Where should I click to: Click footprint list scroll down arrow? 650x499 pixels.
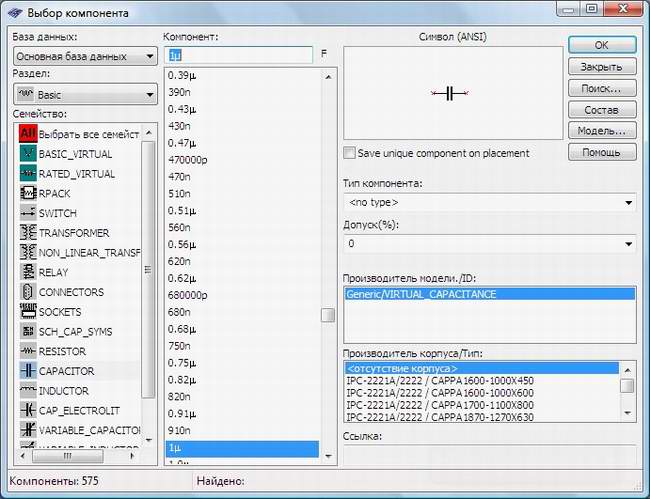click(x=627, y=413)
